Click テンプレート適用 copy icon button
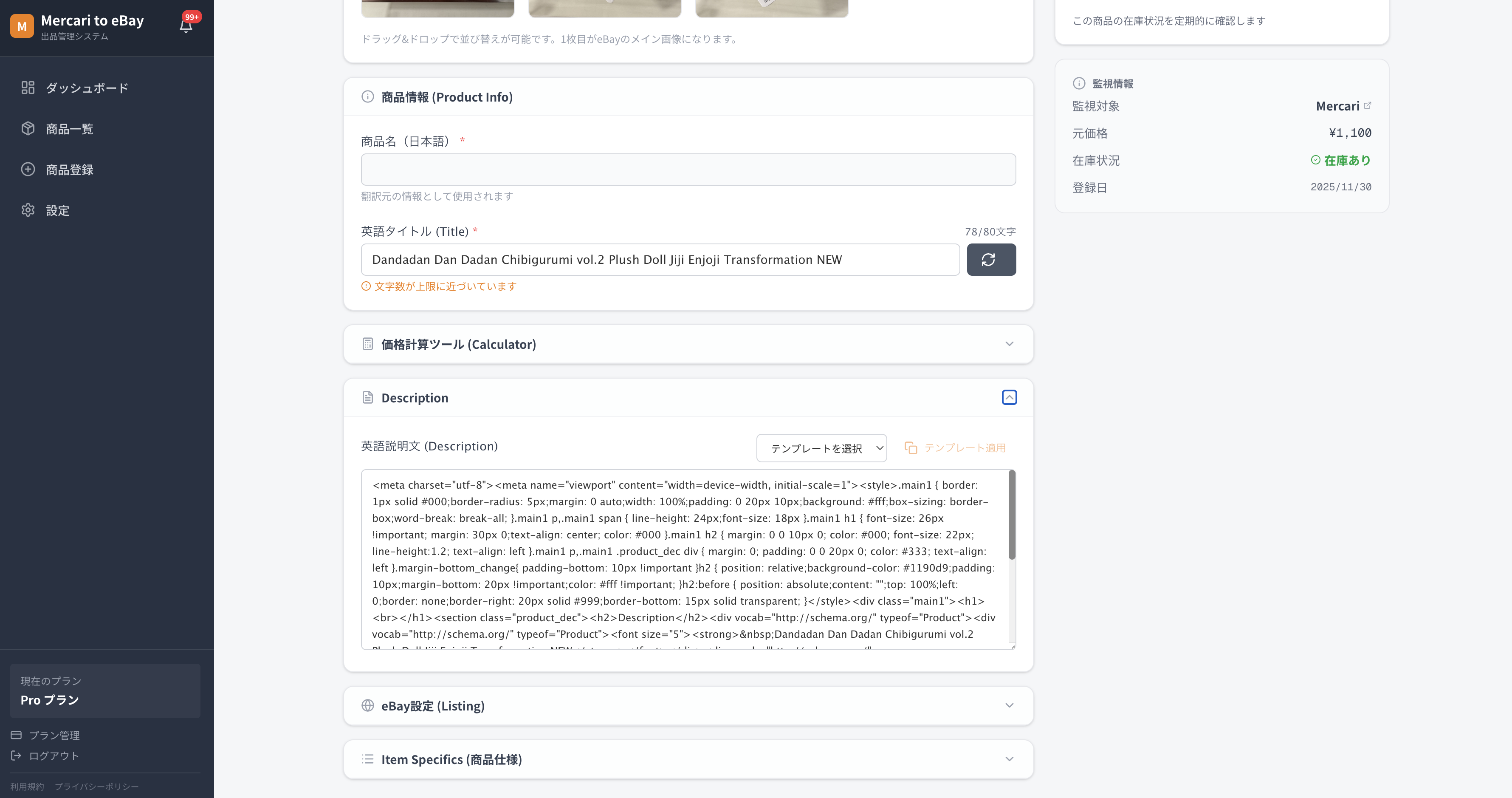Screen dimensions: 1512x798 910,448
